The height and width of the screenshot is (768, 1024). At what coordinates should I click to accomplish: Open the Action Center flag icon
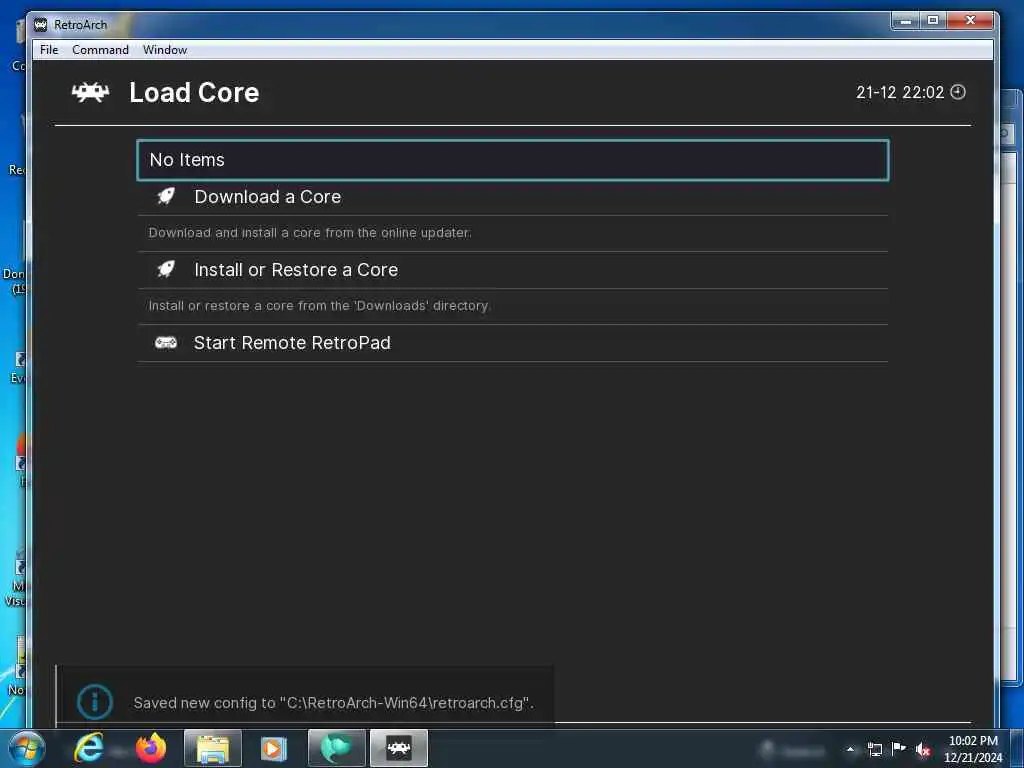899,749
